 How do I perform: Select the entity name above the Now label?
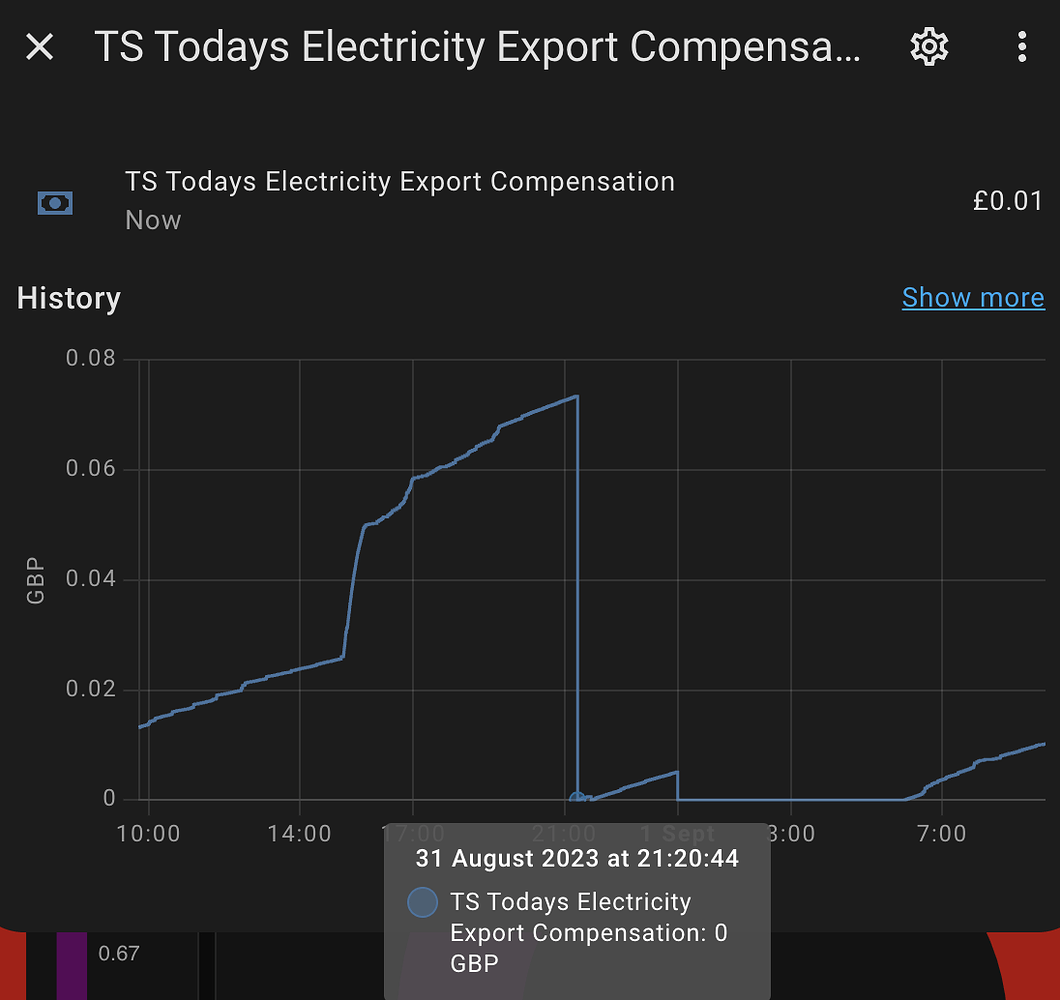400,182
